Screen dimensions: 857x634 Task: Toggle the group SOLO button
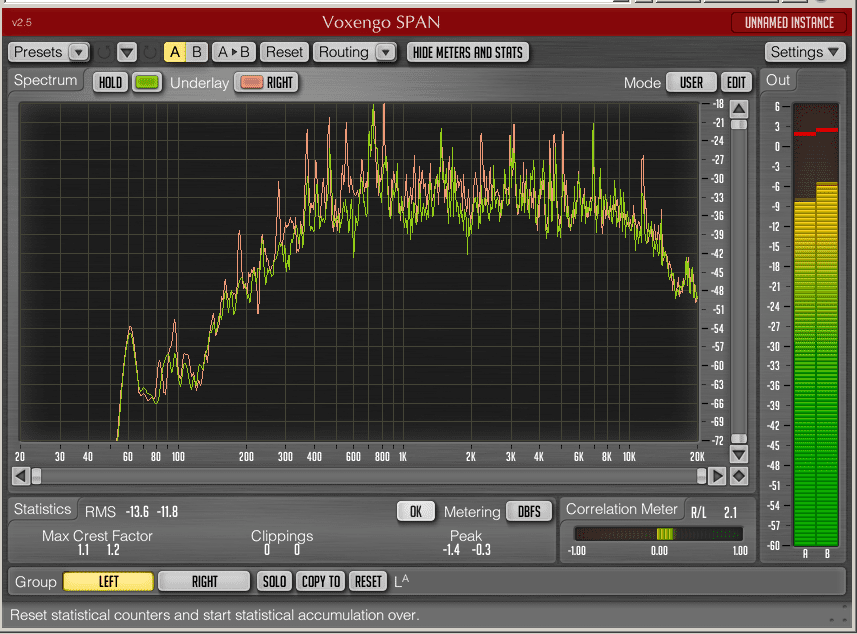[274, 582]
